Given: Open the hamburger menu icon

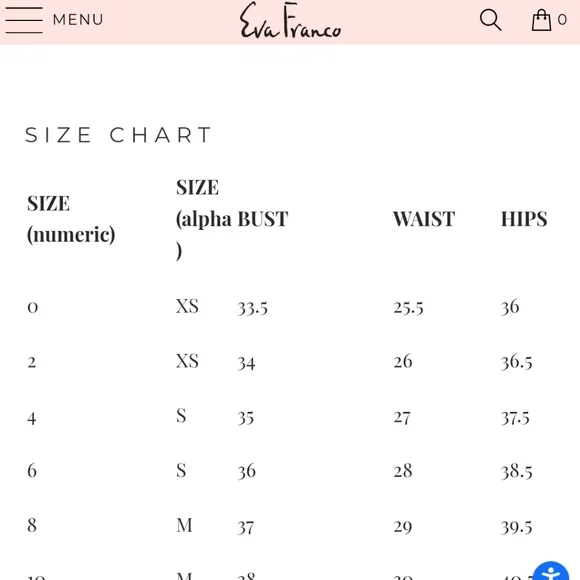Looking at the screenshot, I should [24, 20].
